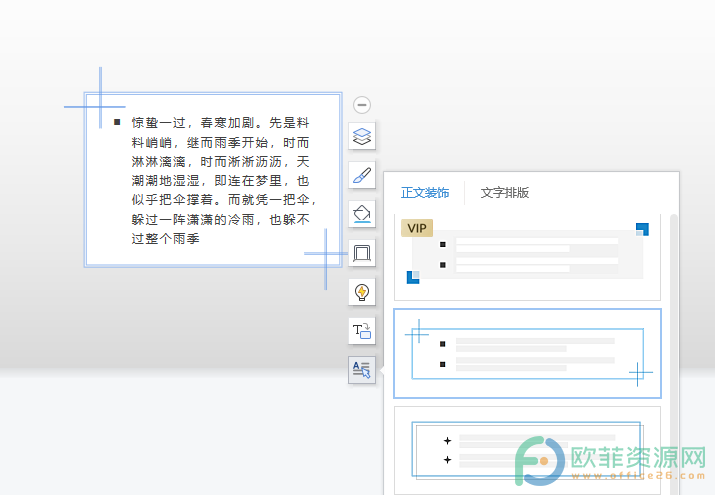715x495 pixels.
Task: Switch to the 文字排版 tab
Action: 505,193
